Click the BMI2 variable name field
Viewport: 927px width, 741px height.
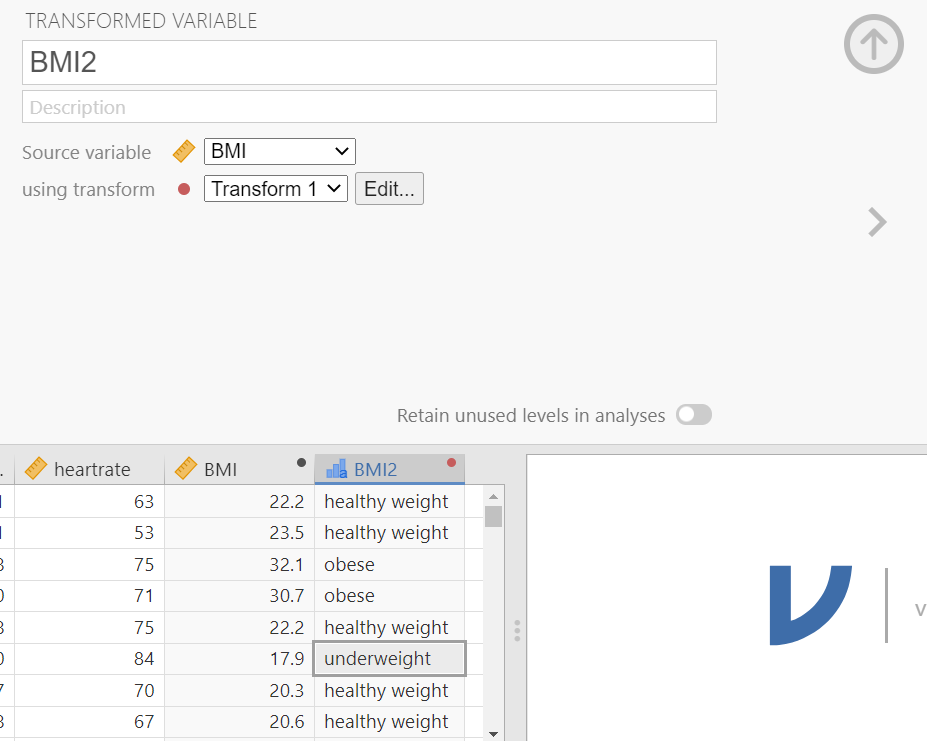(x=369, y=62)
